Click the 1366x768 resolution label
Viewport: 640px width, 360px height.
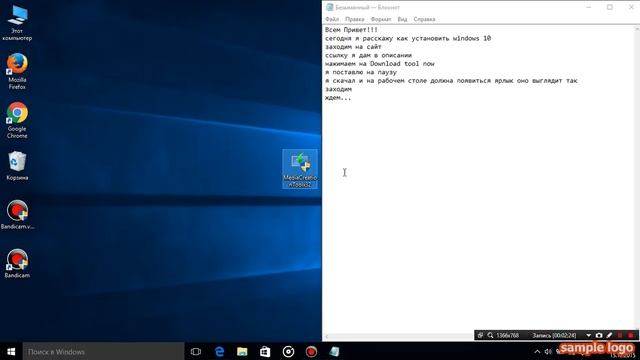click(507, 336)
